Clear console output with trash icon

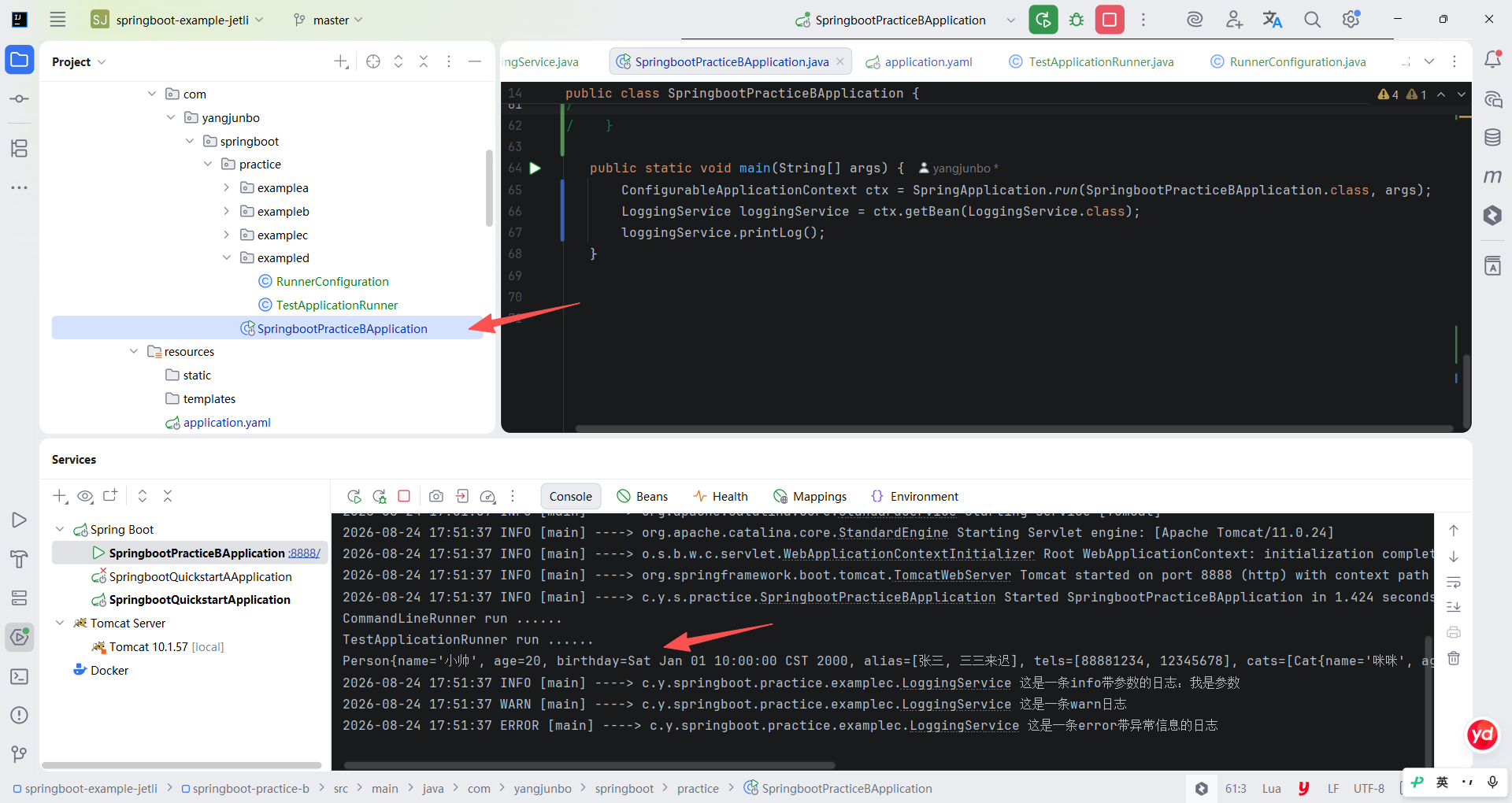pos(1454,658)
